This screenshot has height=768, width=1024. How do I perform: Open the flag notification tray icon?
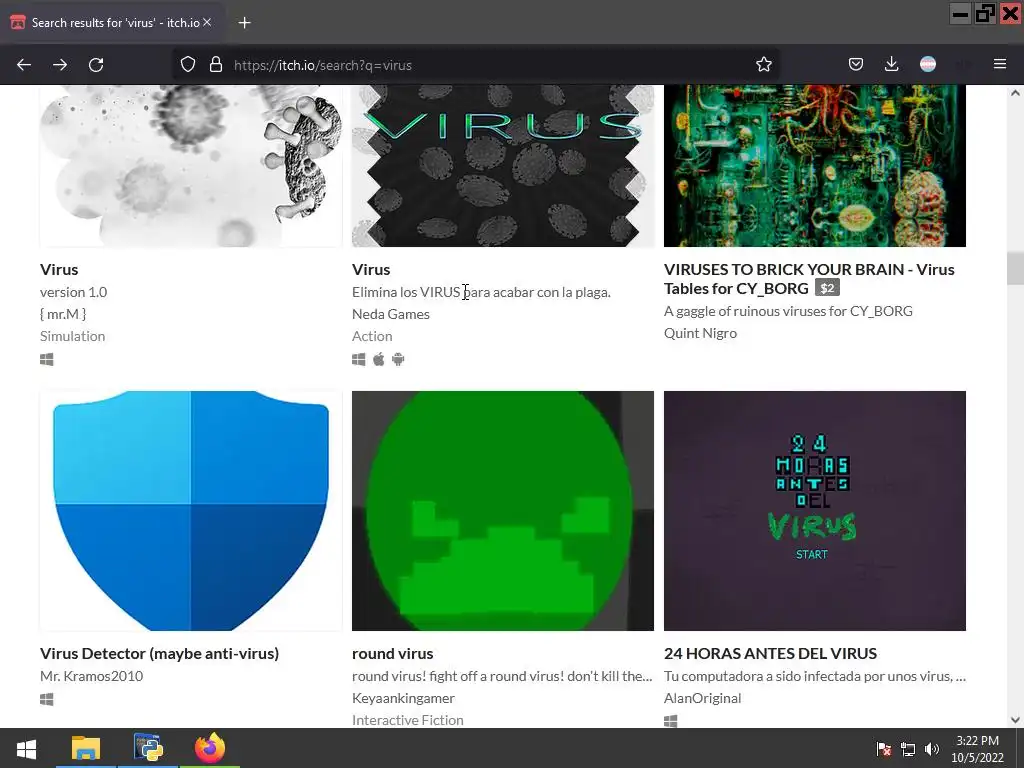click(x=884, y=749)
